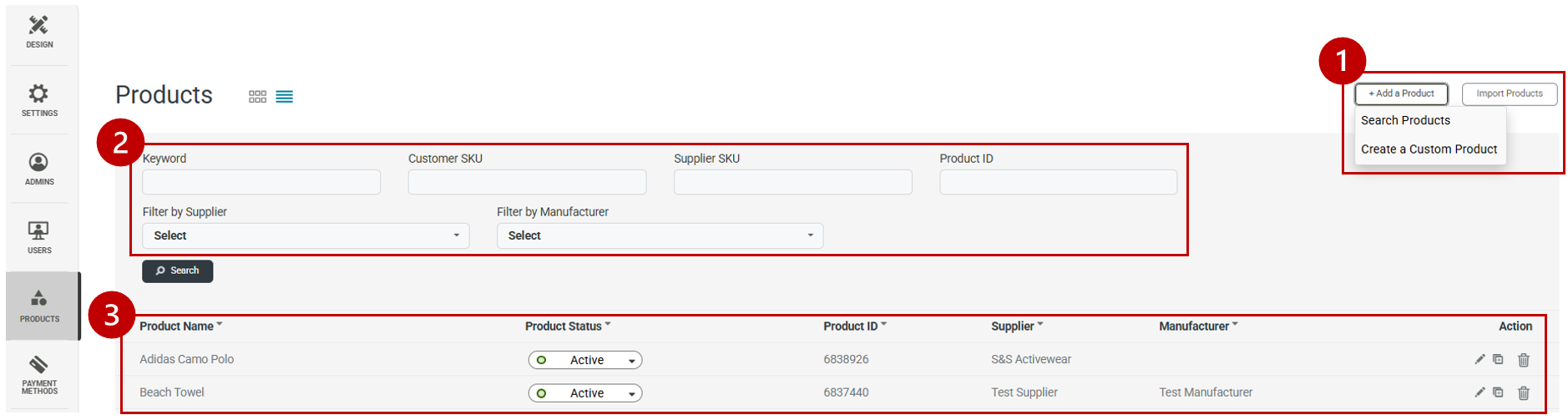The height and width of the screenshot is (420, 1568).
Task: Switch to grid view of products
Action: [x=257, y=97]
